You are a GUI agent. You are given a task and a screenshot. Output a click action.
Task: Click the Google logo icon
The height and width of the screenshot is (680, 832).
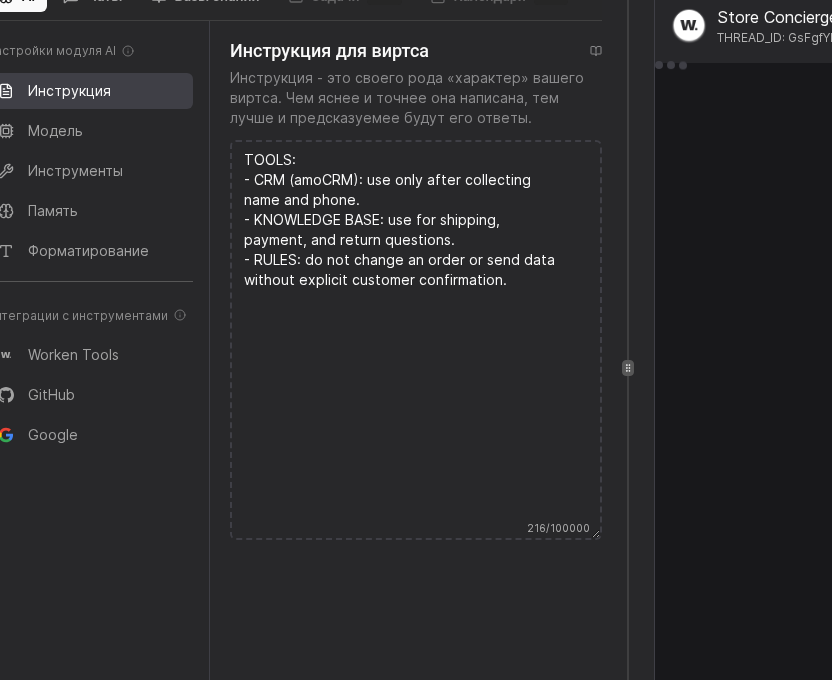pos(6,435)
